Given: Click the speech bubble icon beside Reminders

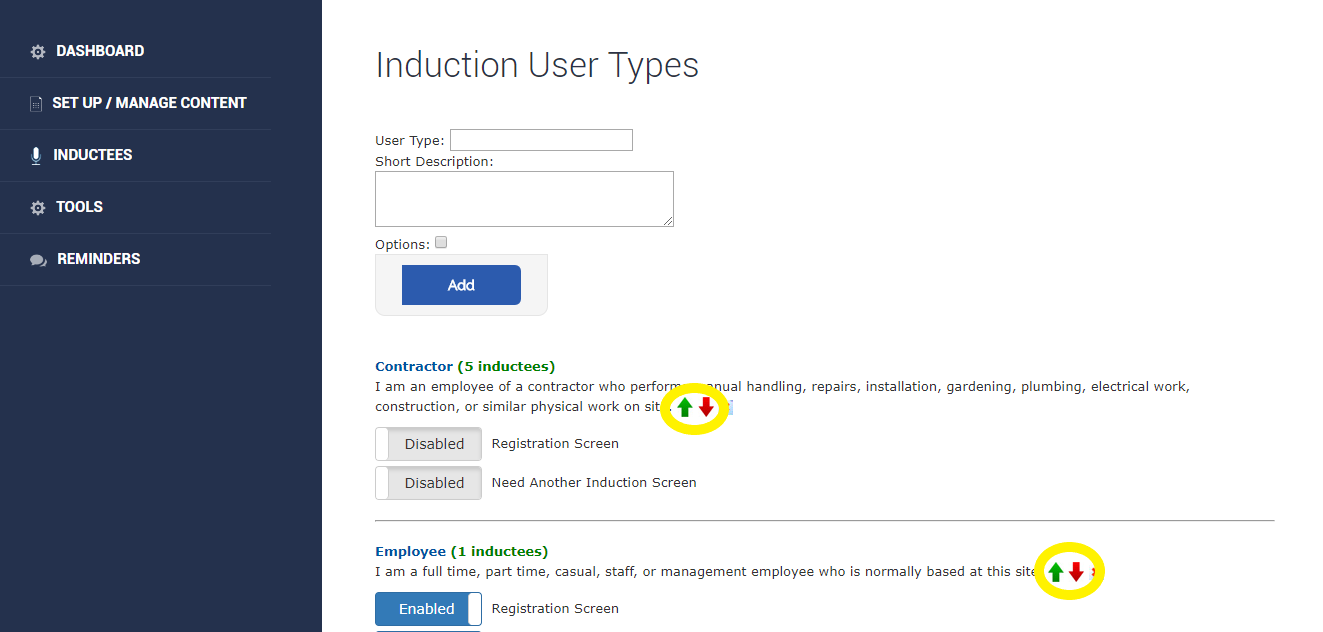Looking at the screenshot, I should 38,260.
